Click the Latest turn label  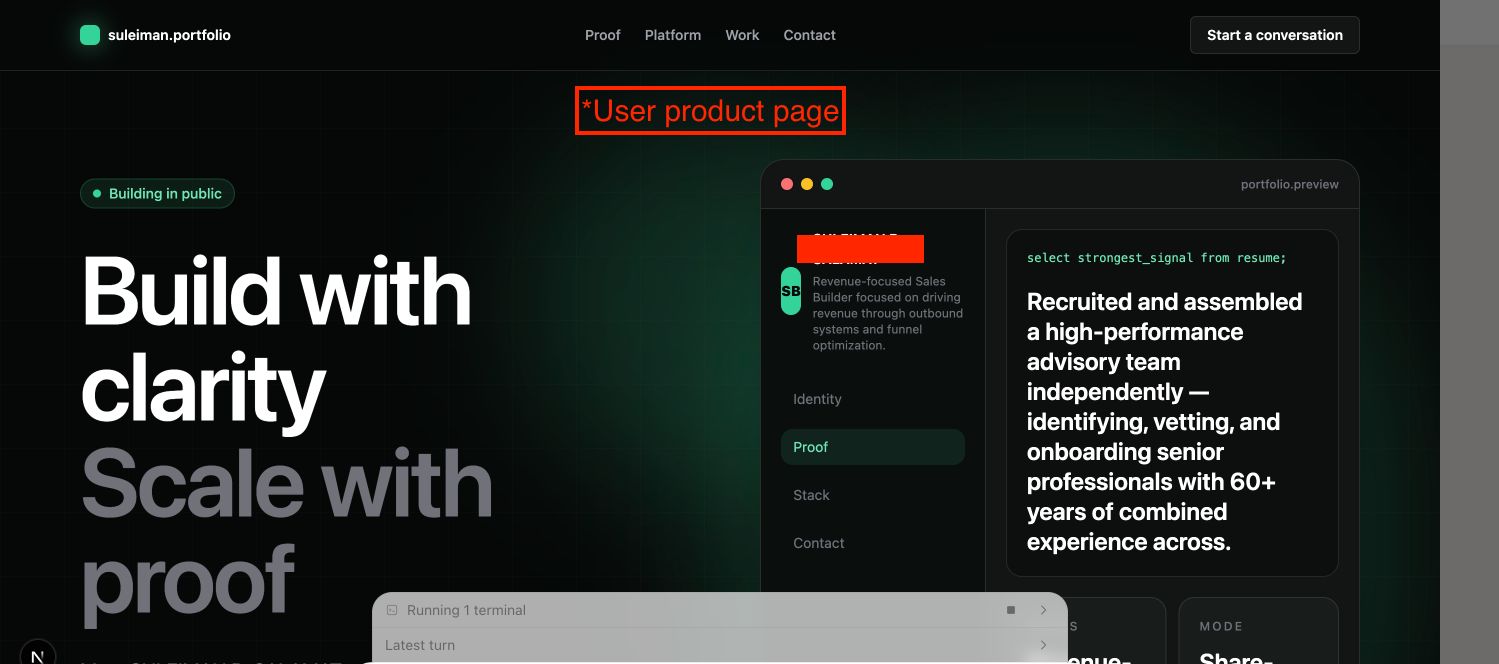[420, 645]
